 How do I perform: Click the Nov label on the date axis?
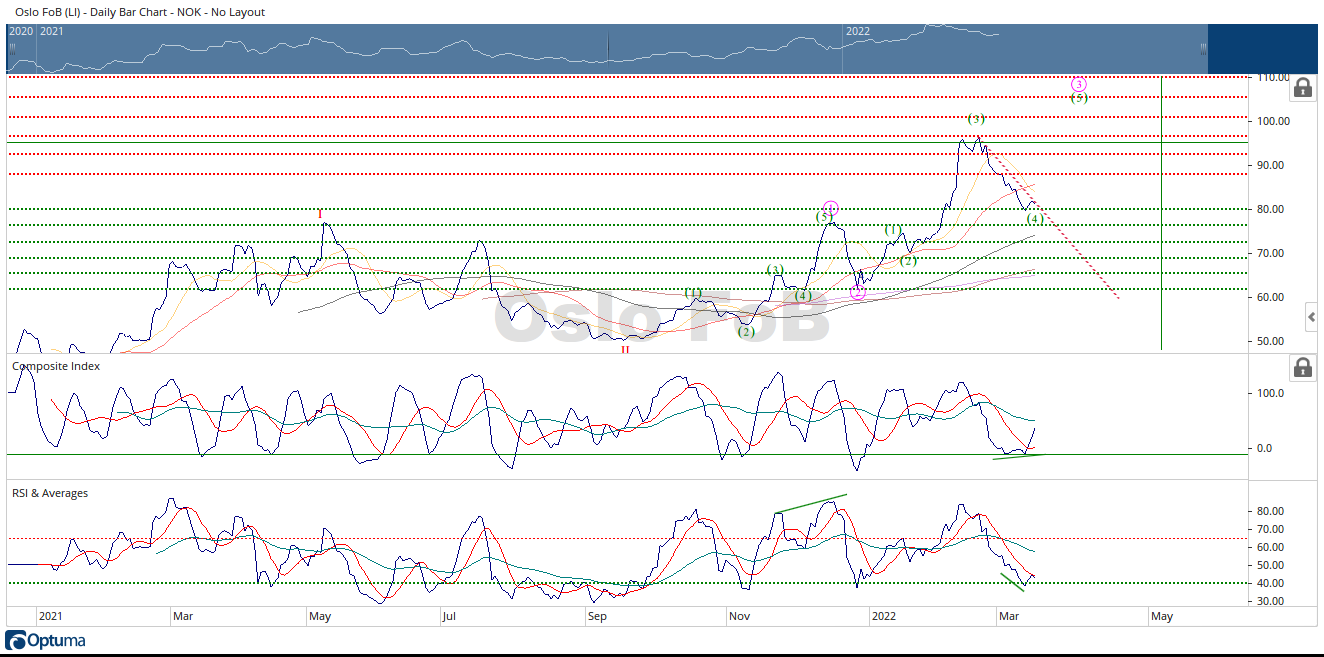(739, 616)
